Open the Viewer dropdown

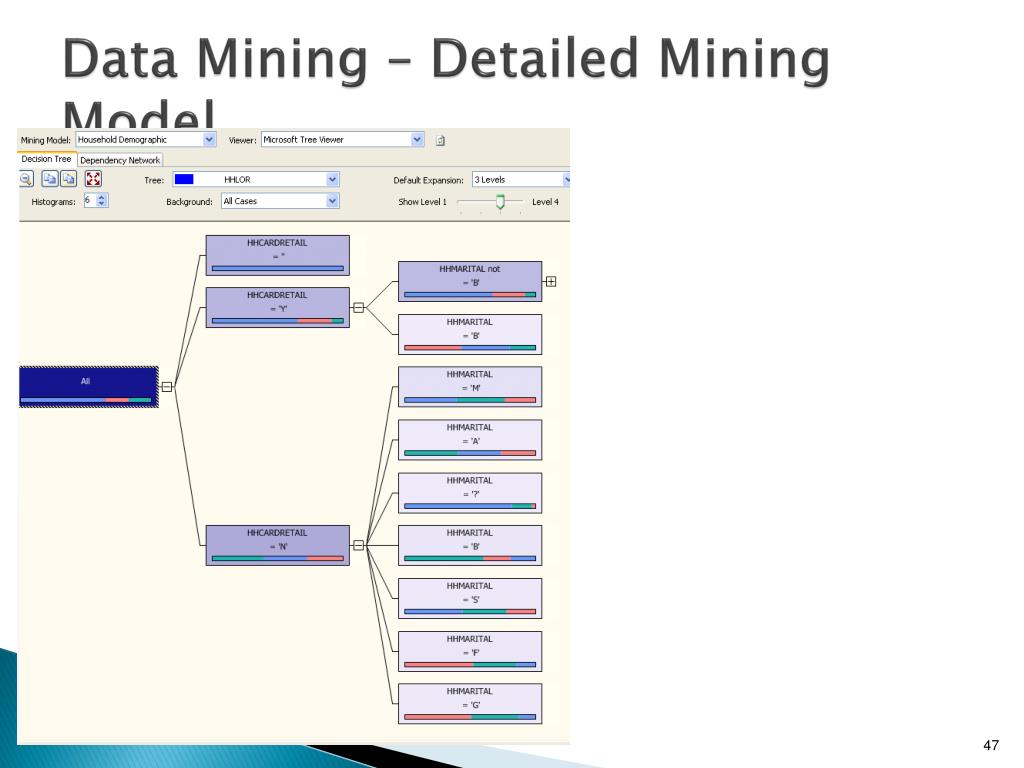click(x=417, y=140)
